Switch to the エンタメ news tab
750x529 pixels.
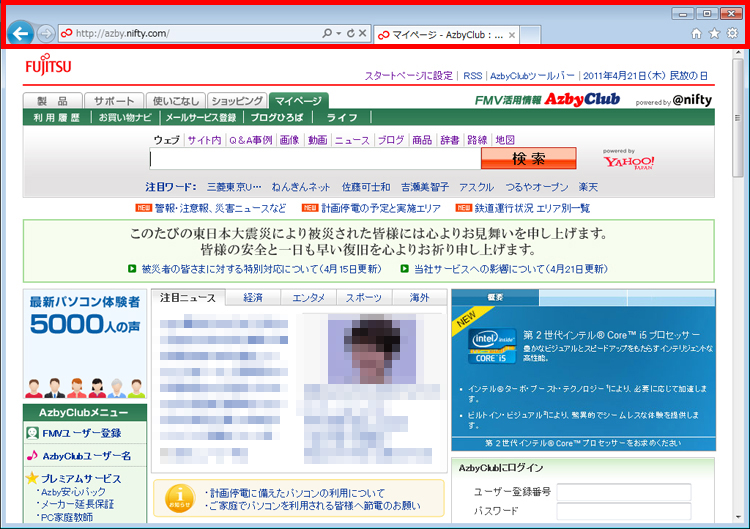[x=308, y=298]
